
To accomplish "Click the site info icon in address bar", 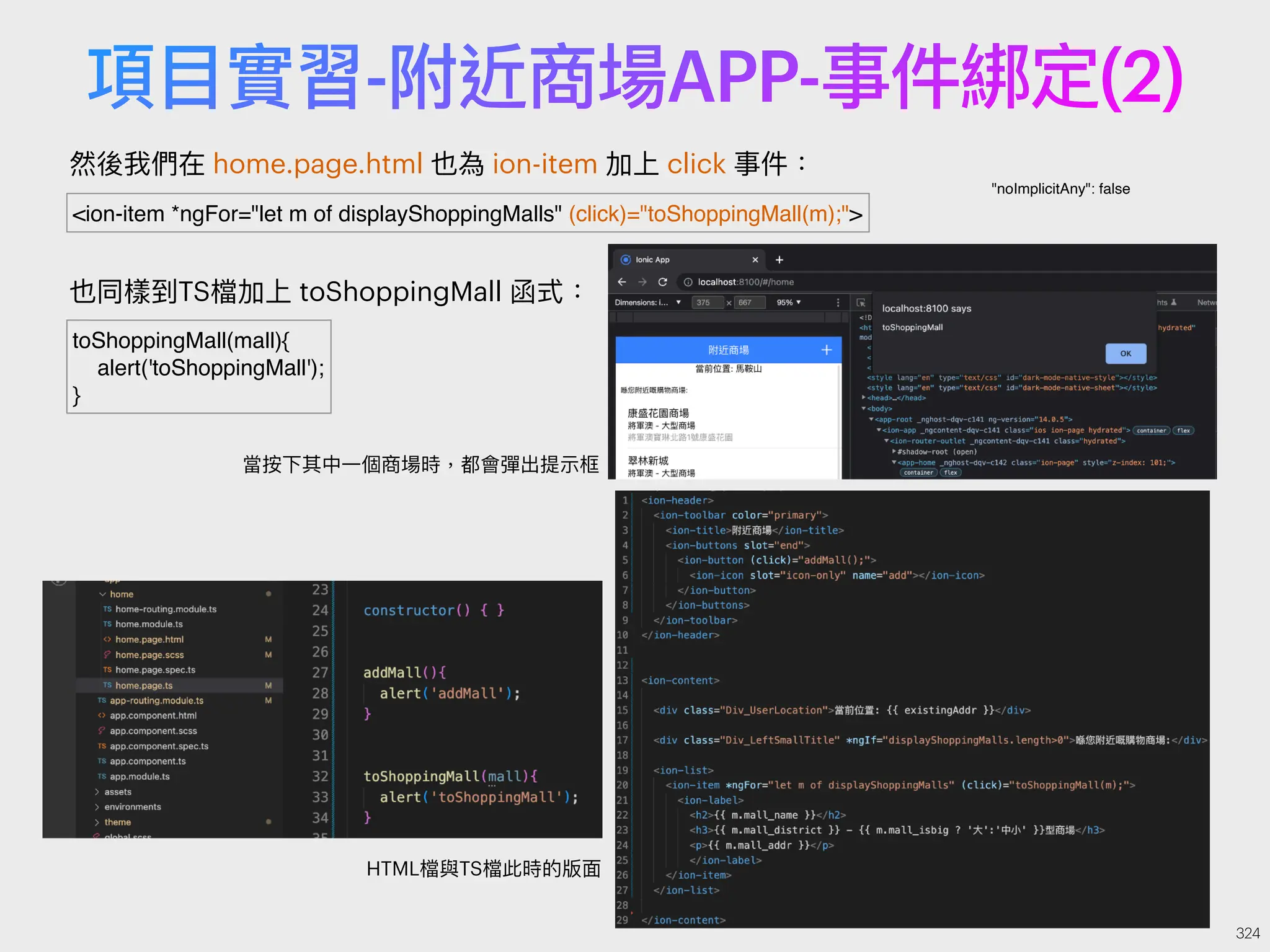I will point(688,282).
